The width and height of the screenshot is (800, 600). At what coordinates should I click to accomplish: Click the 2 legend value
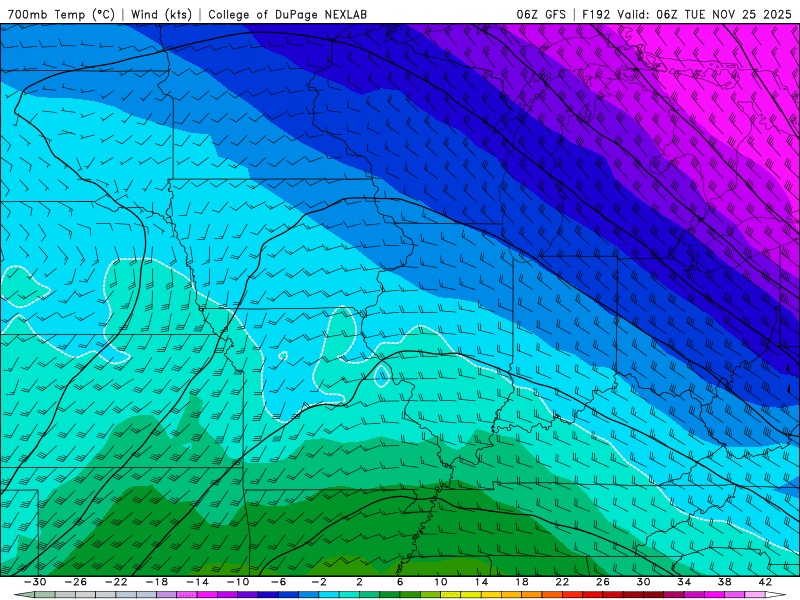pos(359,582)
